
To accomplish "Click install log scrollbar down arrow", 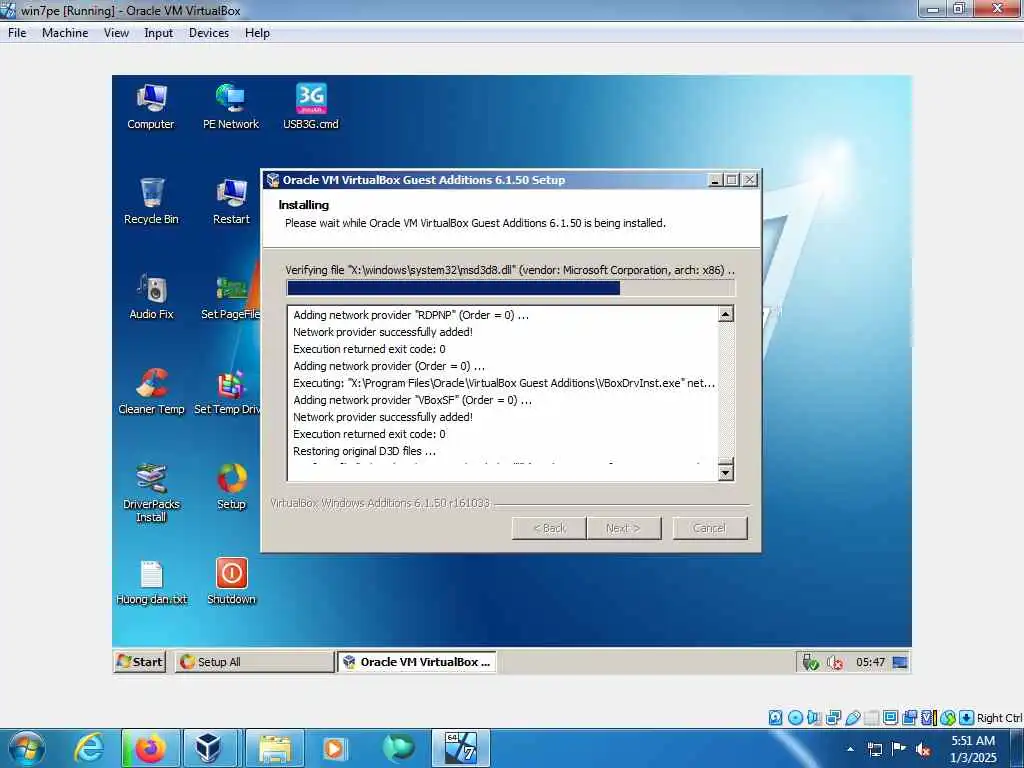I will click(726, 472).
